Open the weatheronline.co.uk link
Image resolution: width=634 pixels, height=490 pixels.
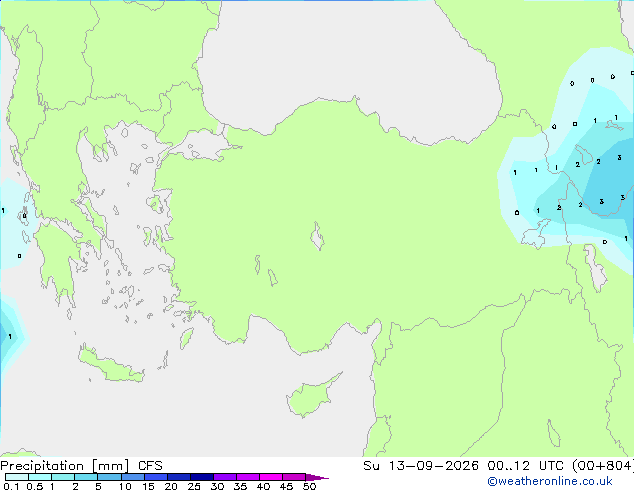point(549,481)
